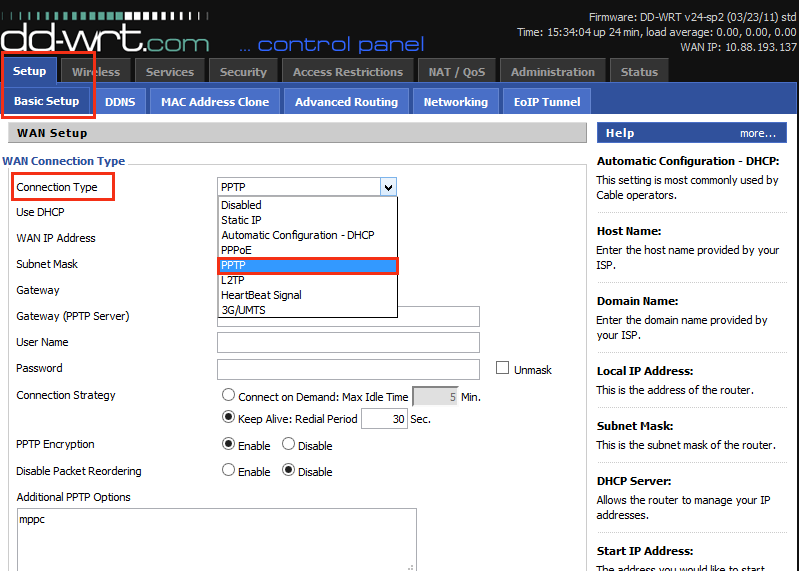Choose Static IP in dropdown list

tap(241, 220)
